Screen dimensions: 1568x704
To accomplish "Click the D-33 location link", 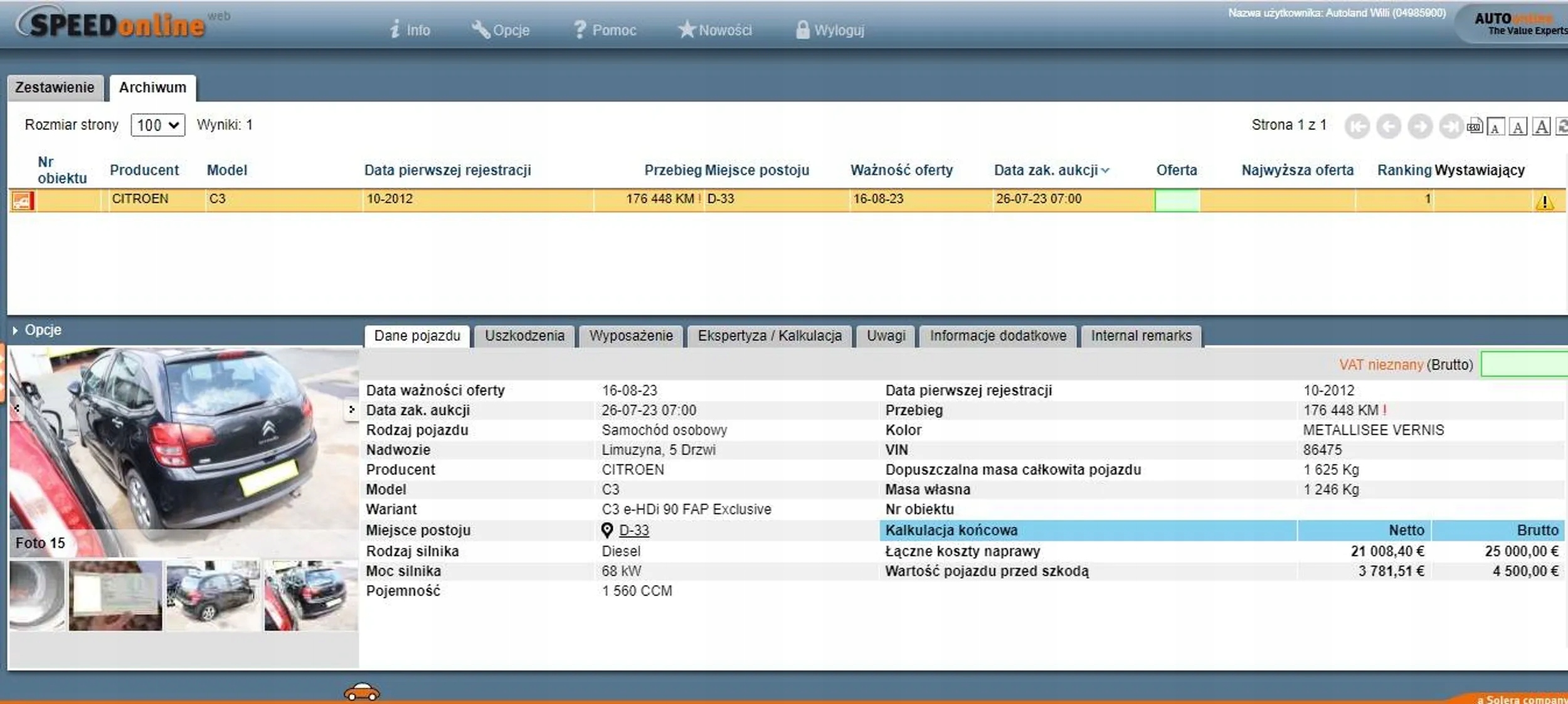I will [633, 530].
